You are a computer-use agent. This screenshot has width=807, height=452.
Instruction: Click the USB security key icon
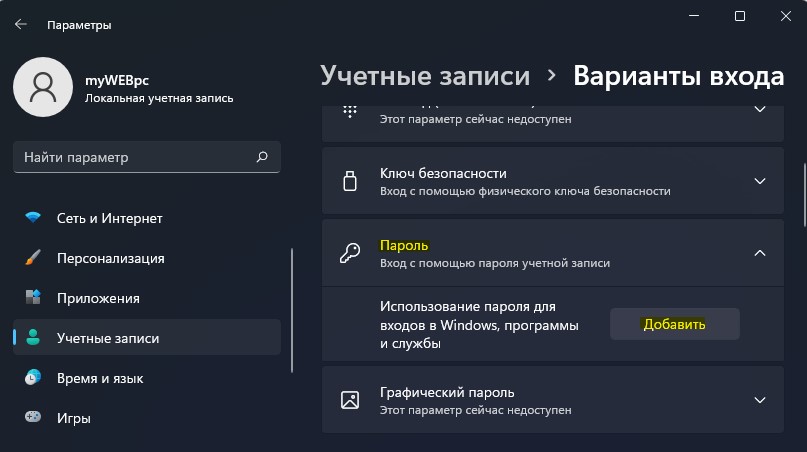pos(350,181)
